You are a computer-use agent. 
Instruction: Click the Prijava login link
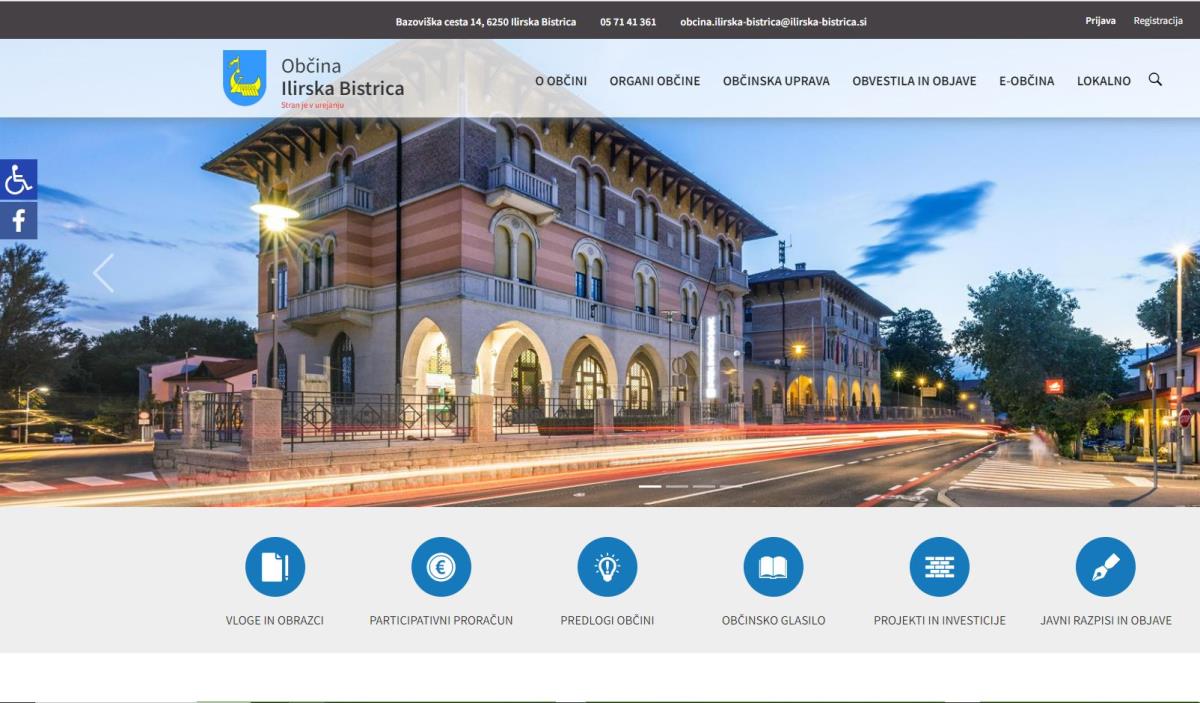click(x=1100, y=20)
